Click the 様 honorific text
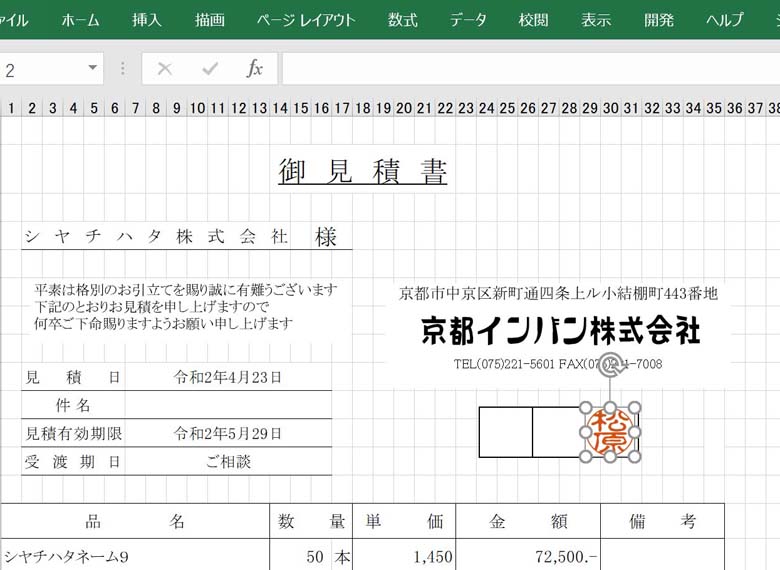The height and width of the screenshot is (570, 780). pyautogui.click(x=326, y=236)
